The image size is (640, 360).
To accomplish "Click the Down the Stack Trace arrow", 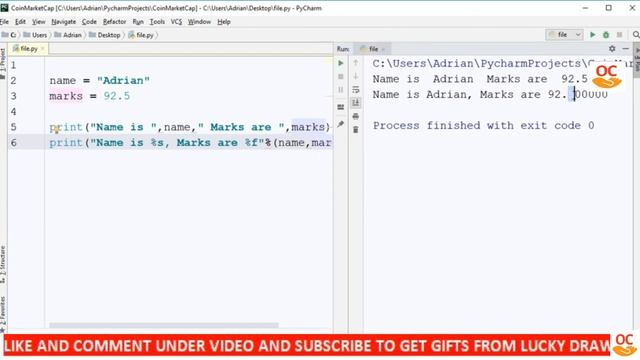I will click(356, 76).
